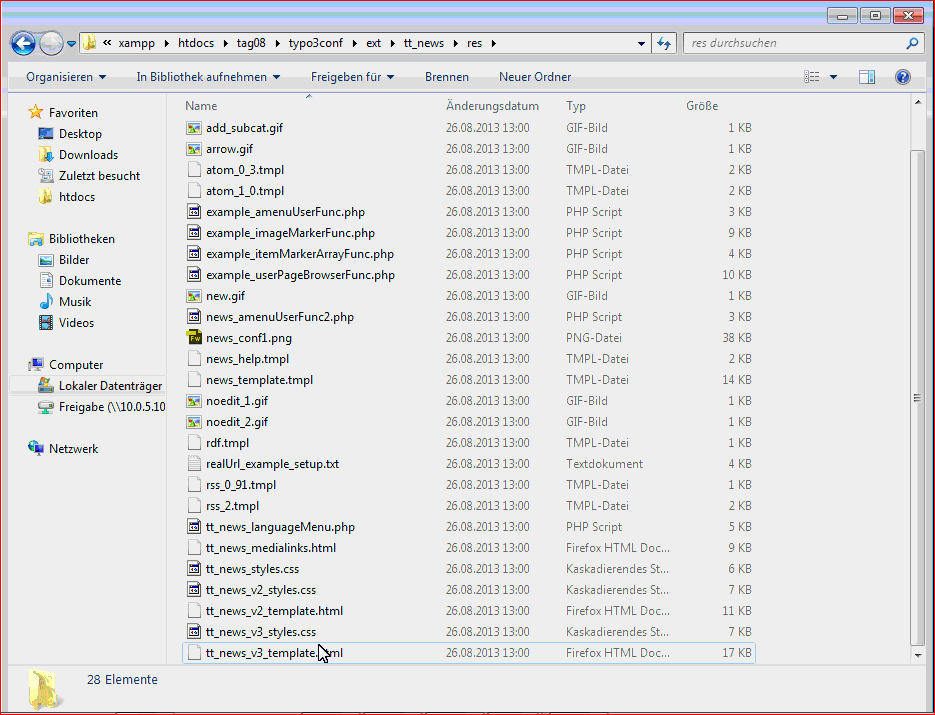The width and height of the screenshot is (935, 715).
Task: Select the htdocs breadcrumb segment
Action: (196, 44)
